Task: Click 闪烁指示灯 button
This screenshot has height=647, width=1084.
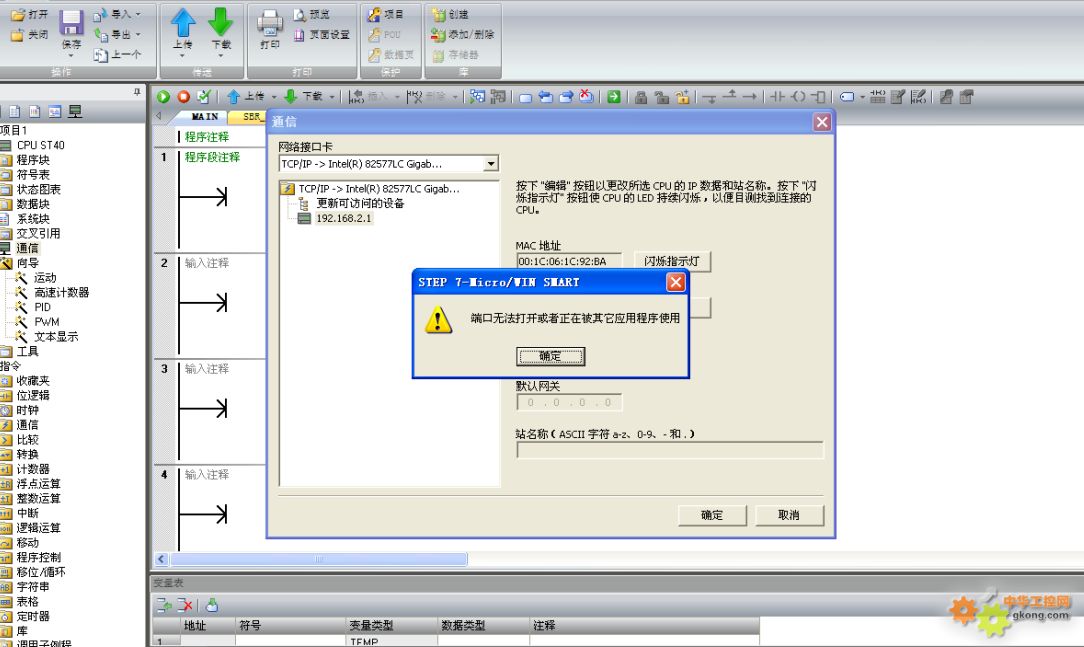Action: [x=672, y=261]
